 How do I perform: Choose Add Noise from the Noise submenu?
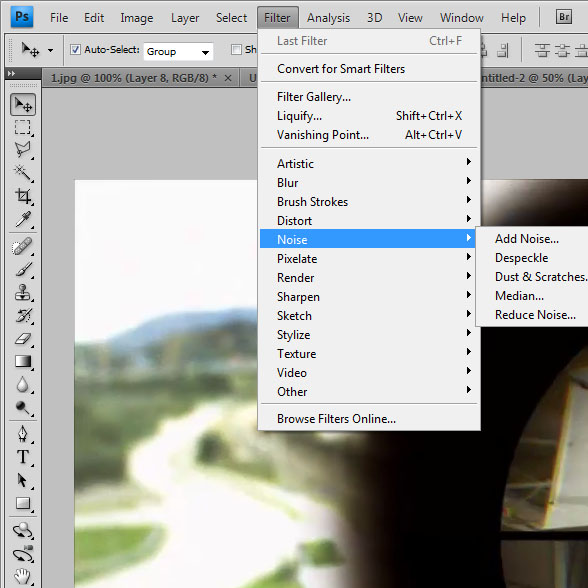[526, 239]
